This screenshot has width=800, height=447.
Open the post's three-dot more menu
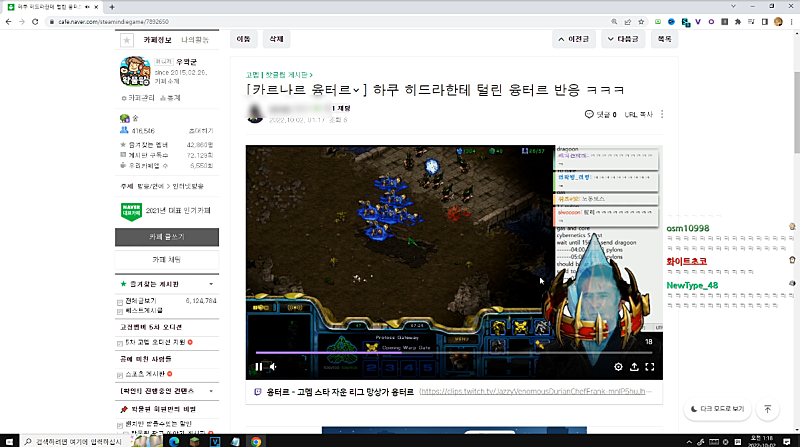(x=662, y=114)
